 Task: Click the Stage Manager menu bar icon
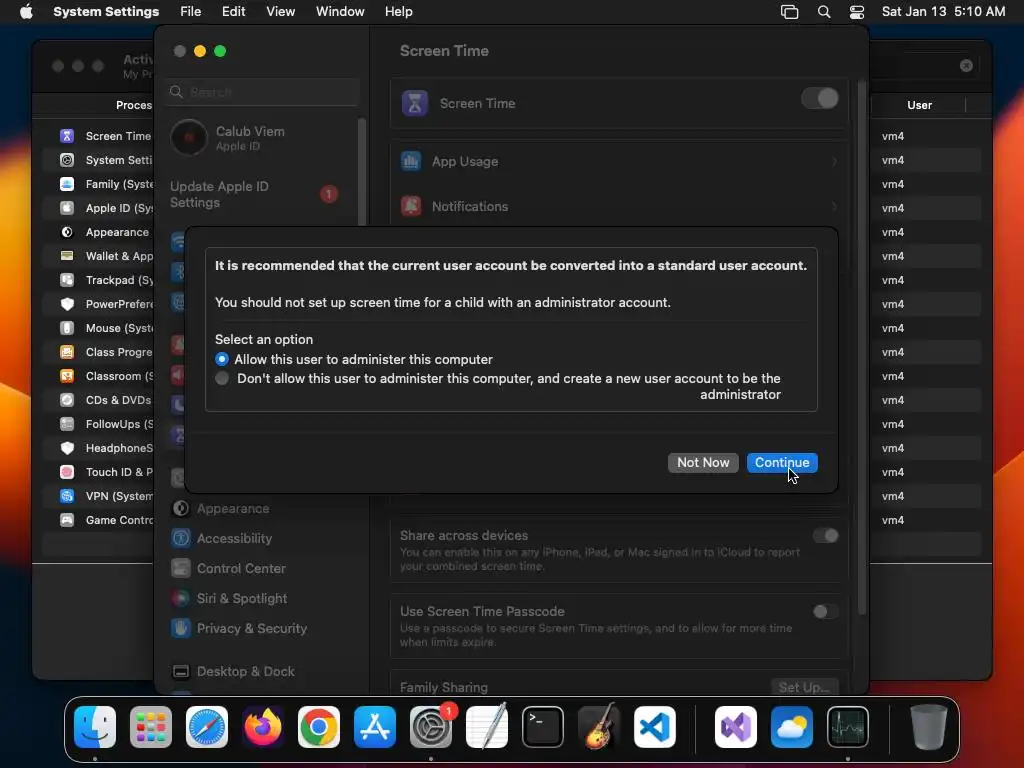click(790, 12)
